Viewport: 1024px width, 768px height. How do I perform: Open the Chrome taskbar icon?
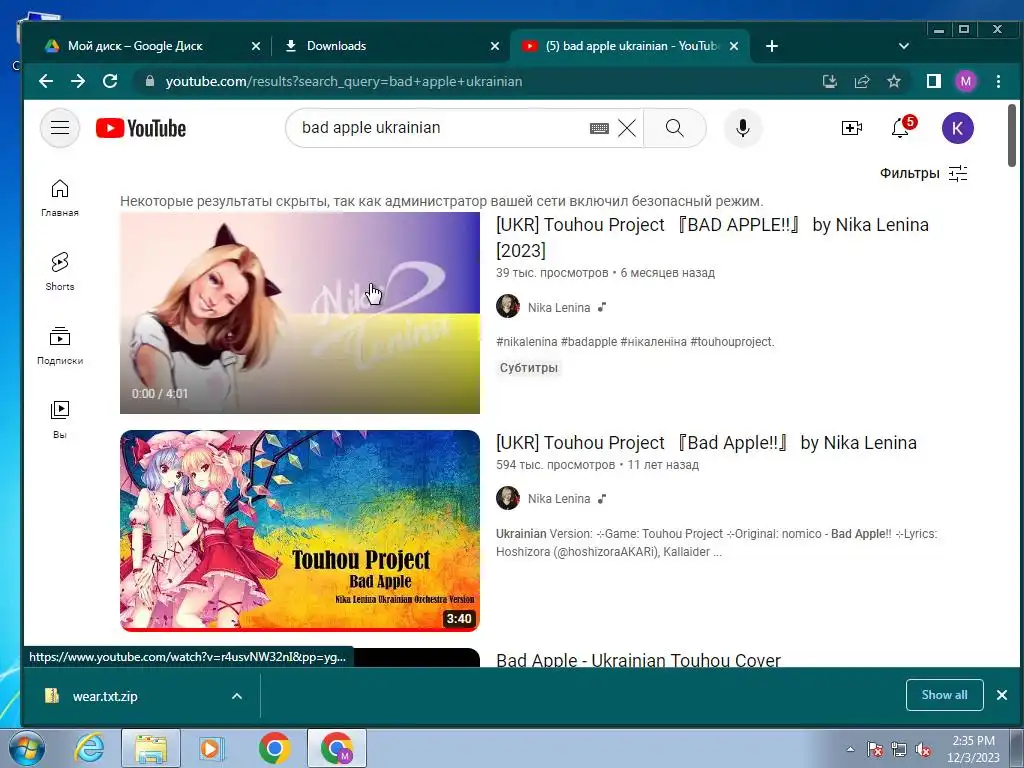point(274,748)
